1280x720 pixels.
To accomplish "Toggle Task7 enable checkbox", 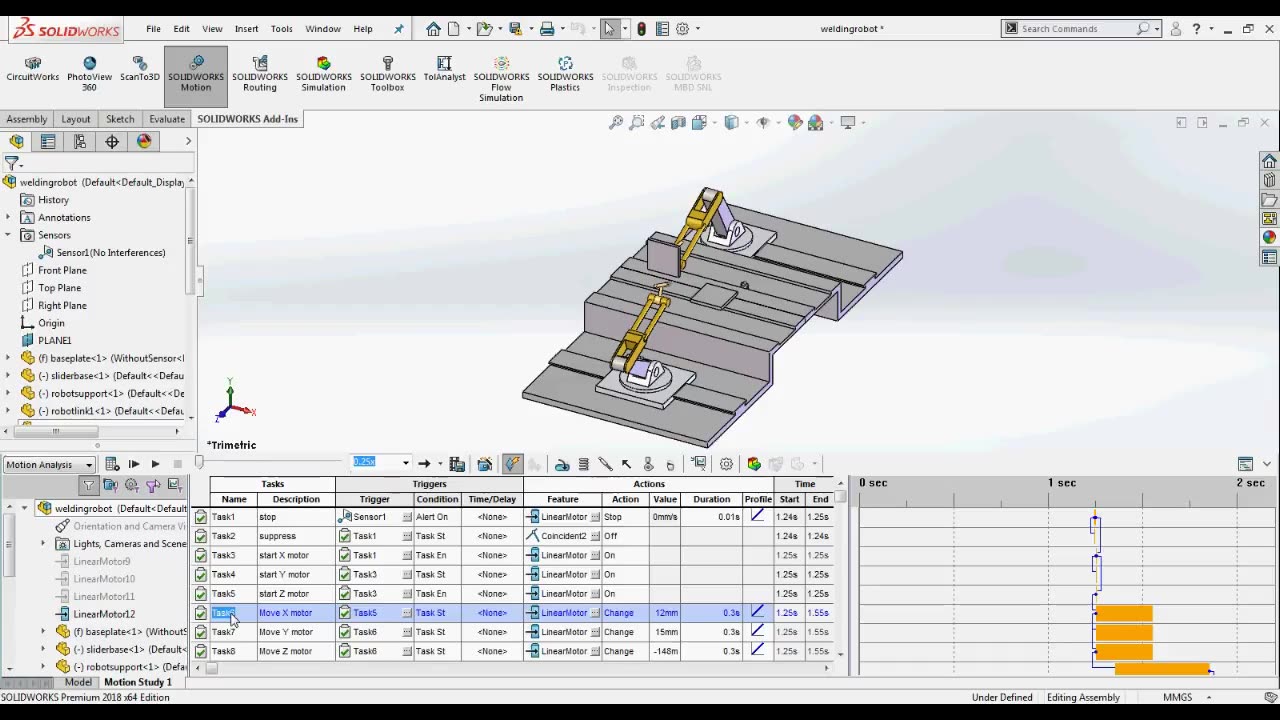I will point(201,632).
